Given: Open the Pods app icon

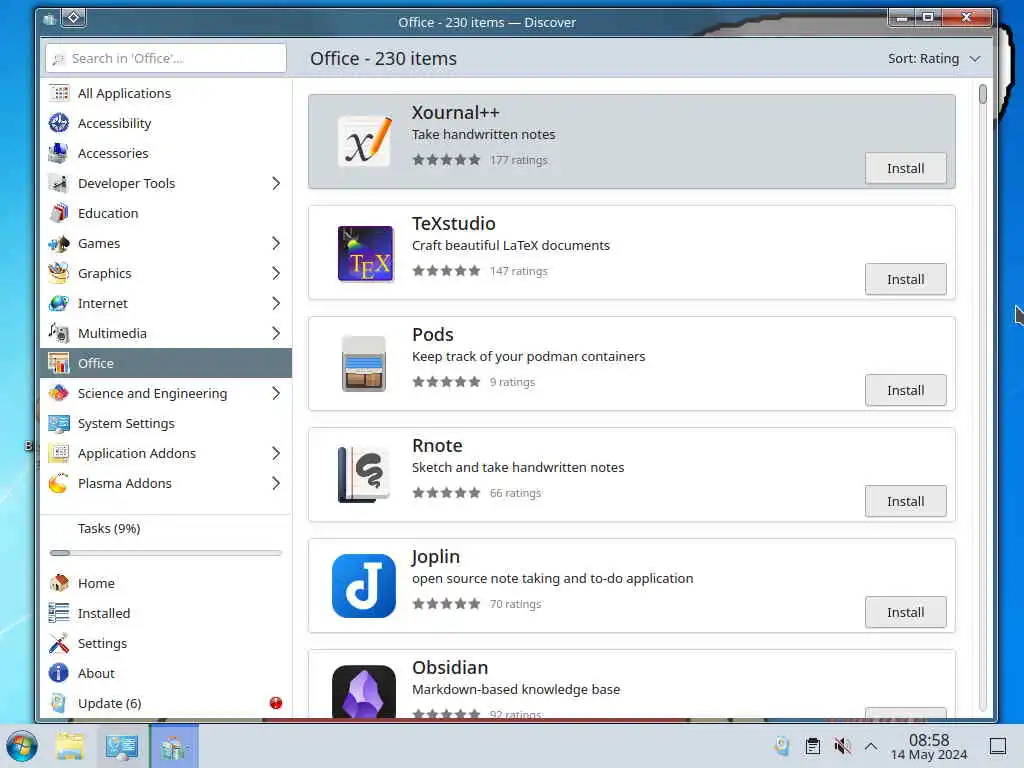Looking at the screenshot, I should (364, 364).
